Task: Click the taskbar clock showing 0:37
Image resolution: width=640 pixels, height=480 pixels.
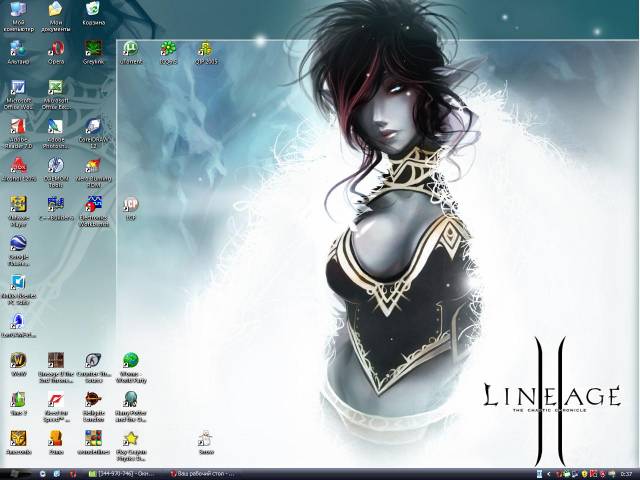Action: pyautogui.click(x=626, y=474)
